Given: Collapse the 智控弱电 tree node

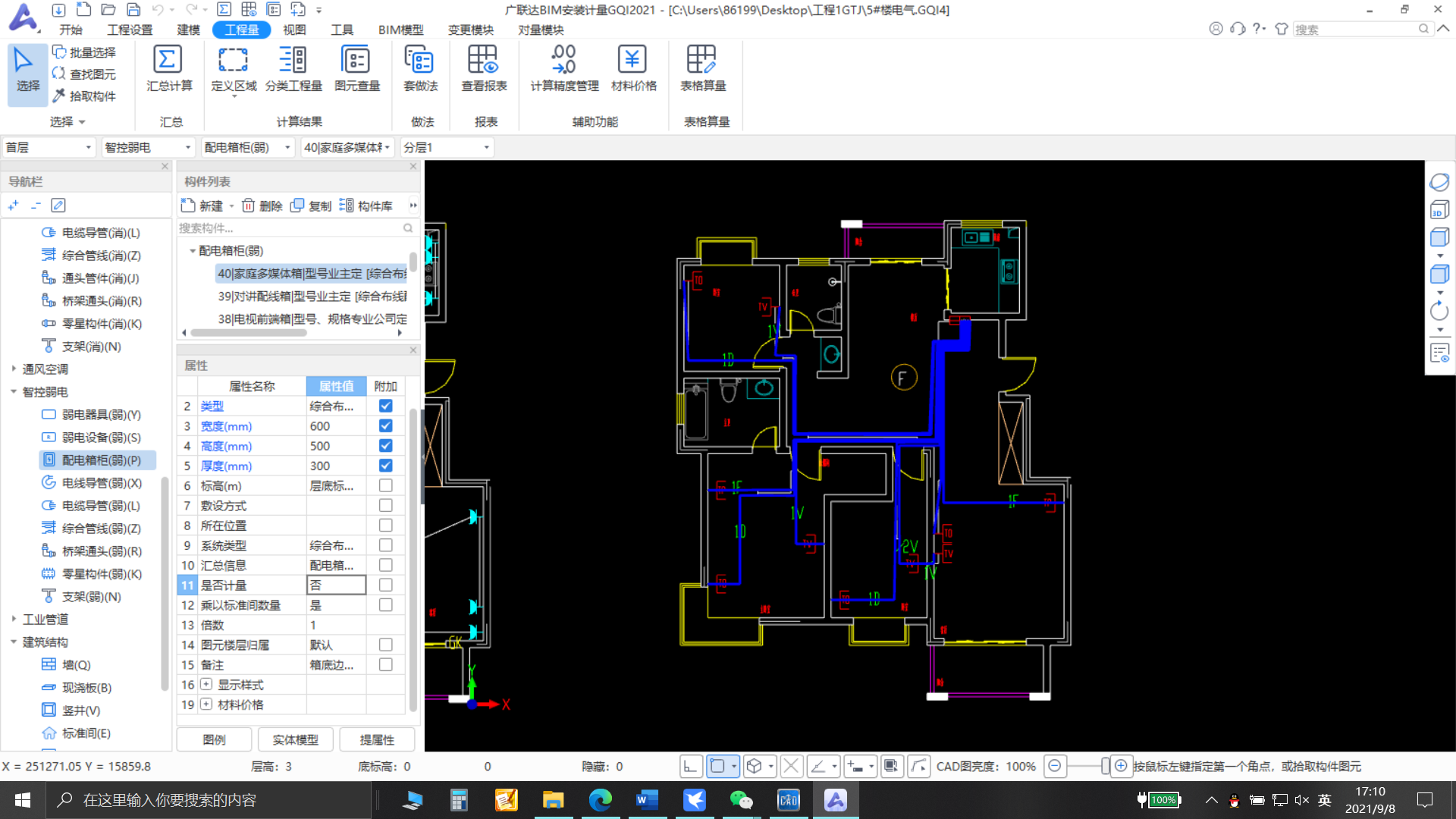Looking at the screenshot, I should [x=14, y=391].
